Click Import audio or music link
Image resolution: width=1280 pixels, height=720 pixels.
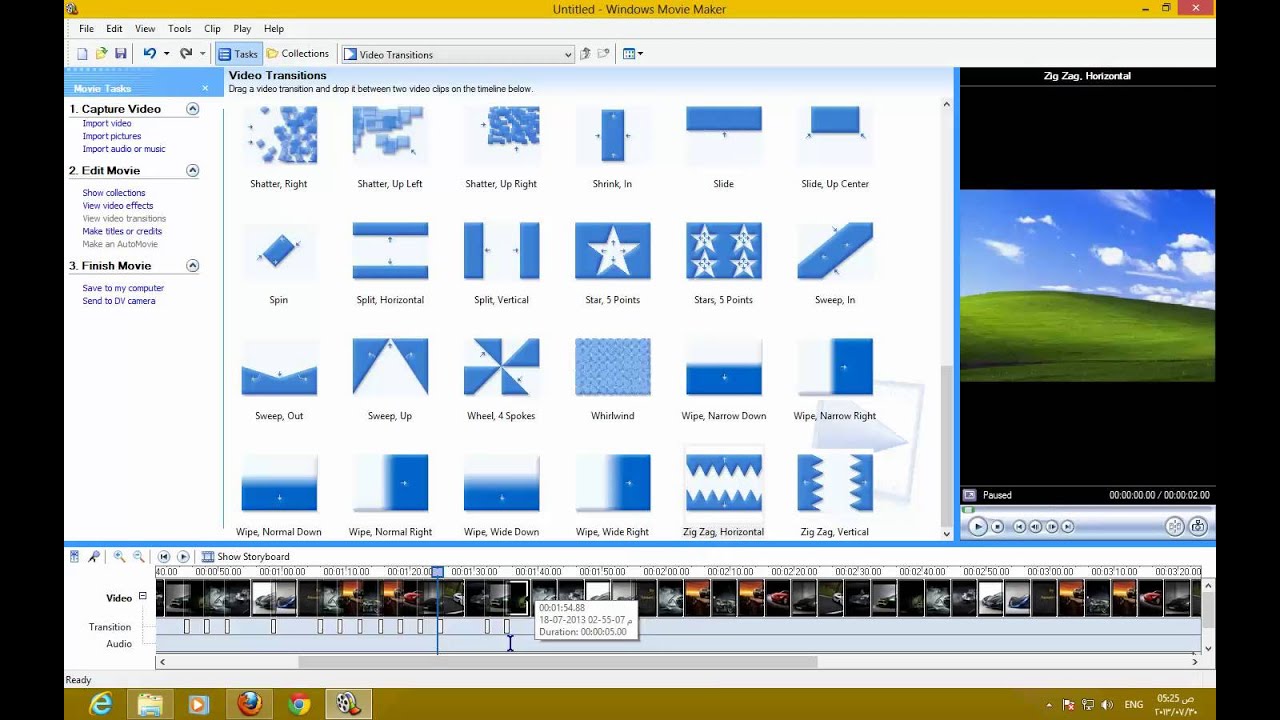click(124, 149)
